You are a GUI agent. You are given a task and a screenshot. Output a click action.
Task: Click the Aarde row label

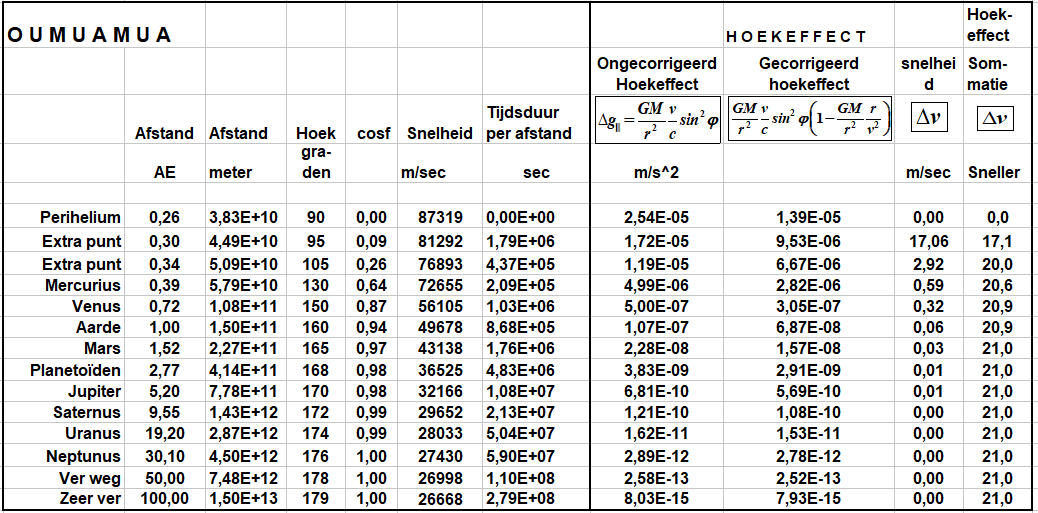(x=98, y=328)
